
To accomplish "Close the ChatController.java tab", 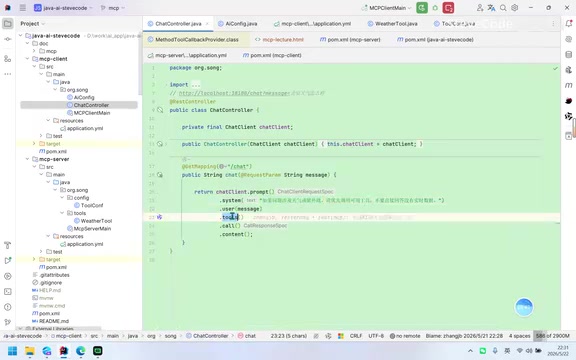I will pyautogui.click(x=207, y=24).
